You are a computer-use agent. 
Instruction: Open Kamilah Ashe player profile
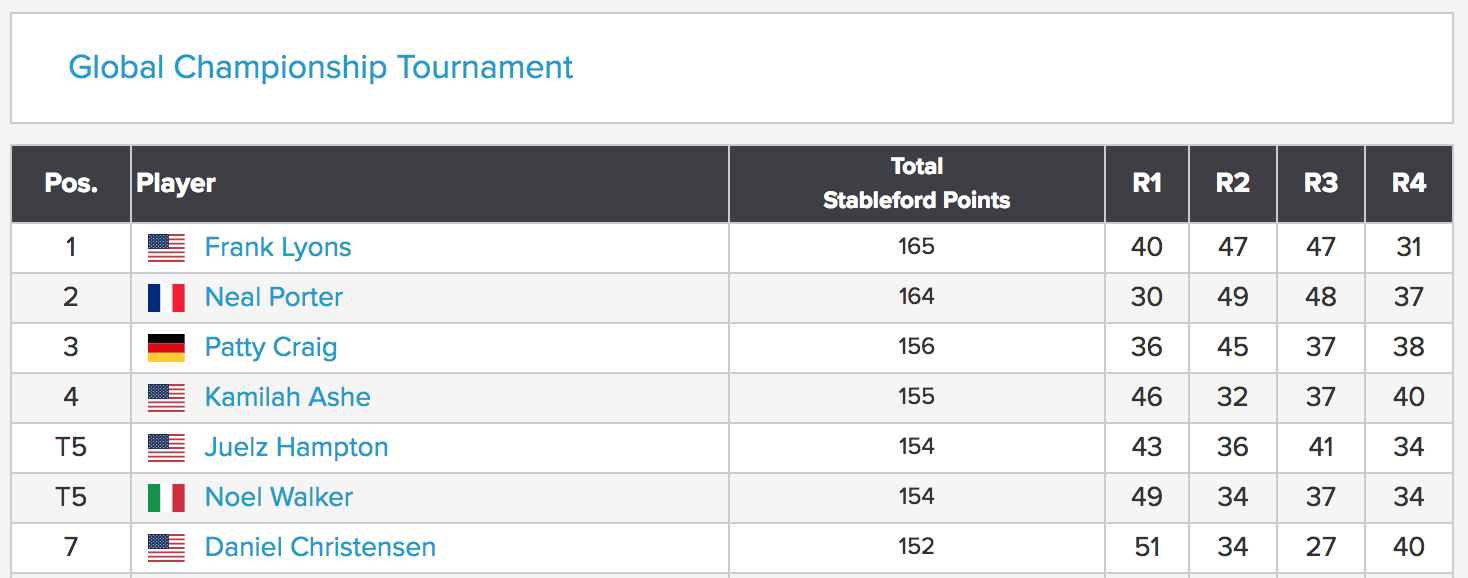(288, 397)
